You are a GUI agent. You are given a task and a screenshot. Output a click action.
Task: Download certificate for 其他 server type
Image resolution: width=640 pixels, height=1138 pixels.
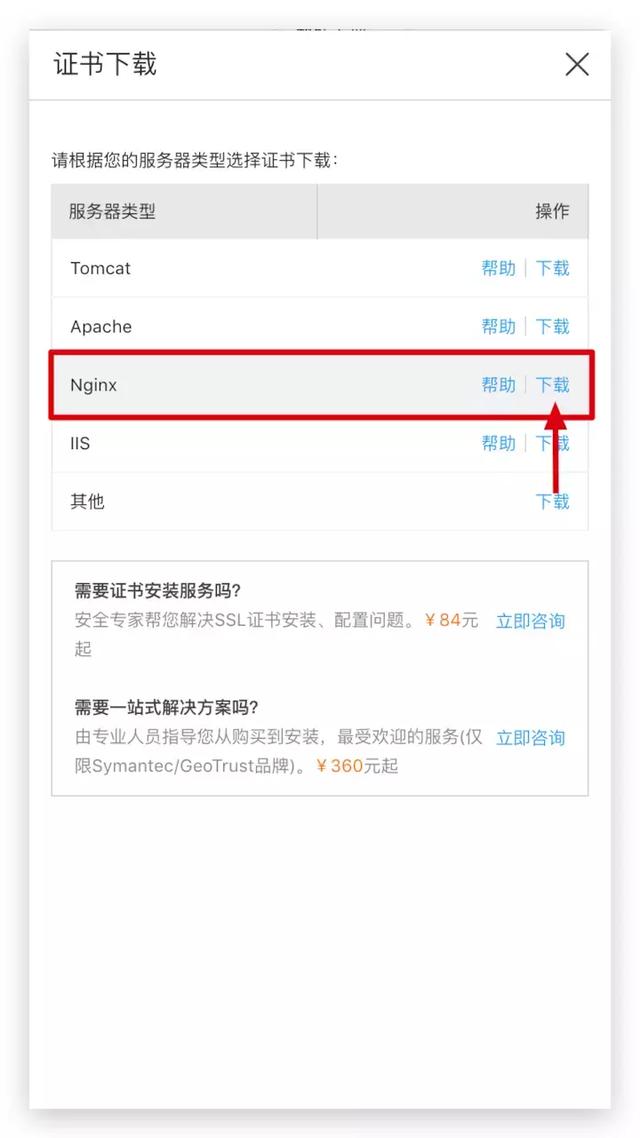[x=552, y=502]
